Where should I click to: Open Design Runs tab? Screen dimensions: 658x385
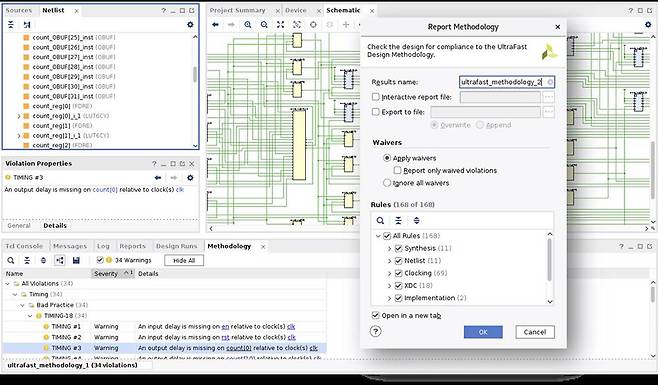[x=176, y=246]
